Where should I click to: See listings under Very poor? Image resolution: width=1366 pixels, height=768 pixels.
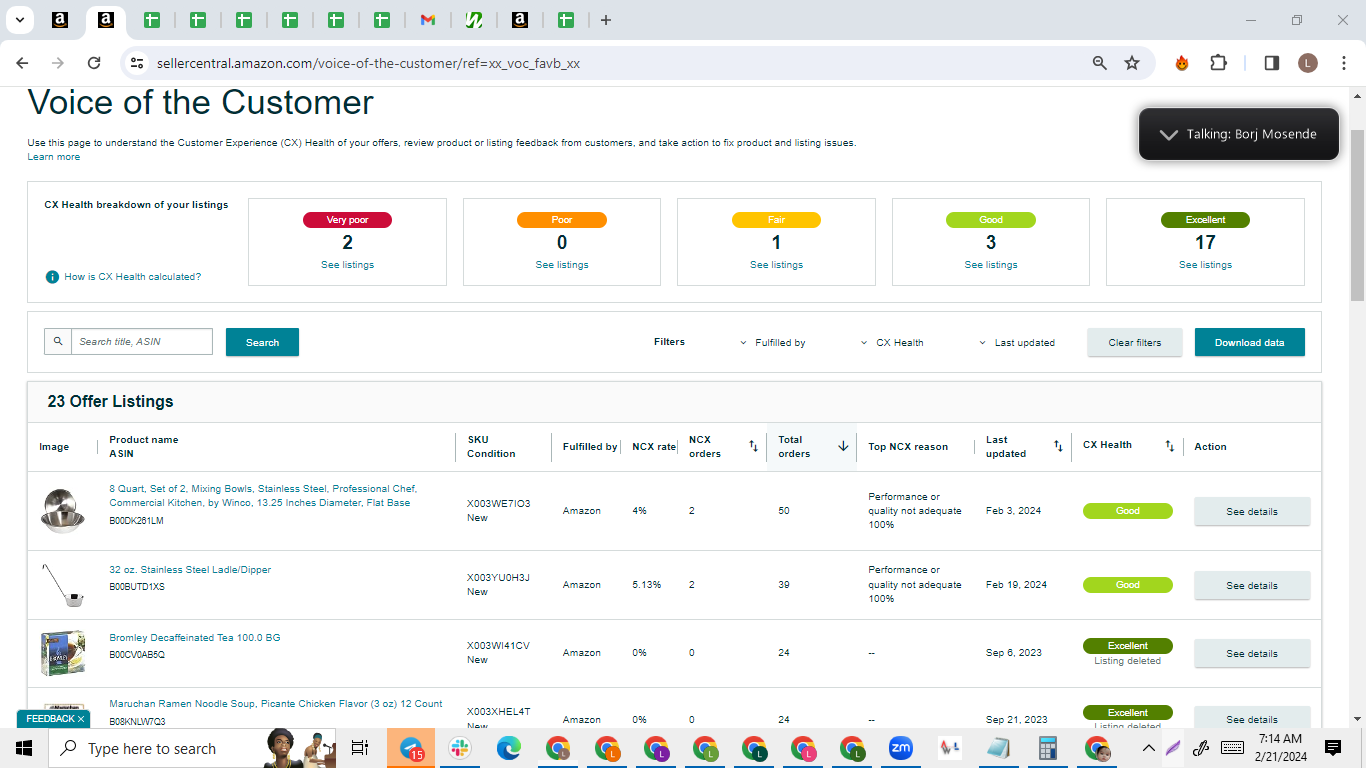point(347,265)
